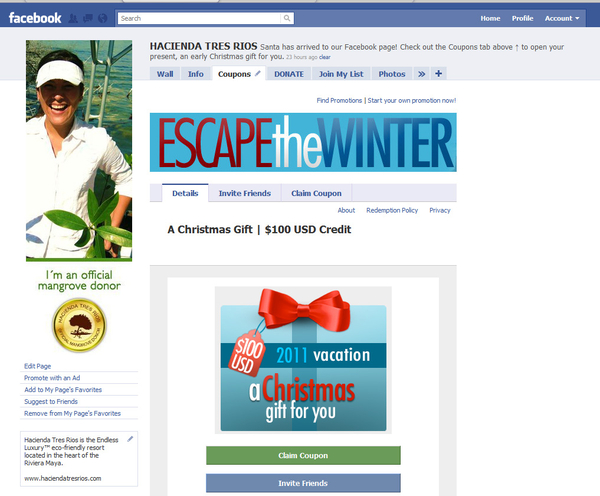Click the green Claim Coupon button
The image size is (600, 496).
tap(303, 455)
